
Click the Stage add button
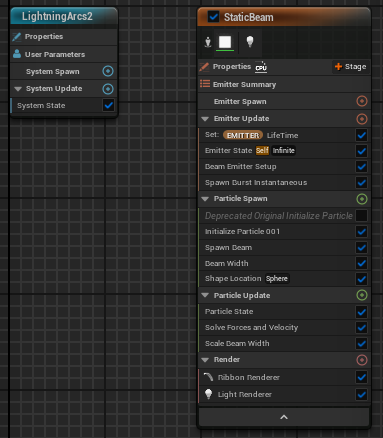[350, 67]
